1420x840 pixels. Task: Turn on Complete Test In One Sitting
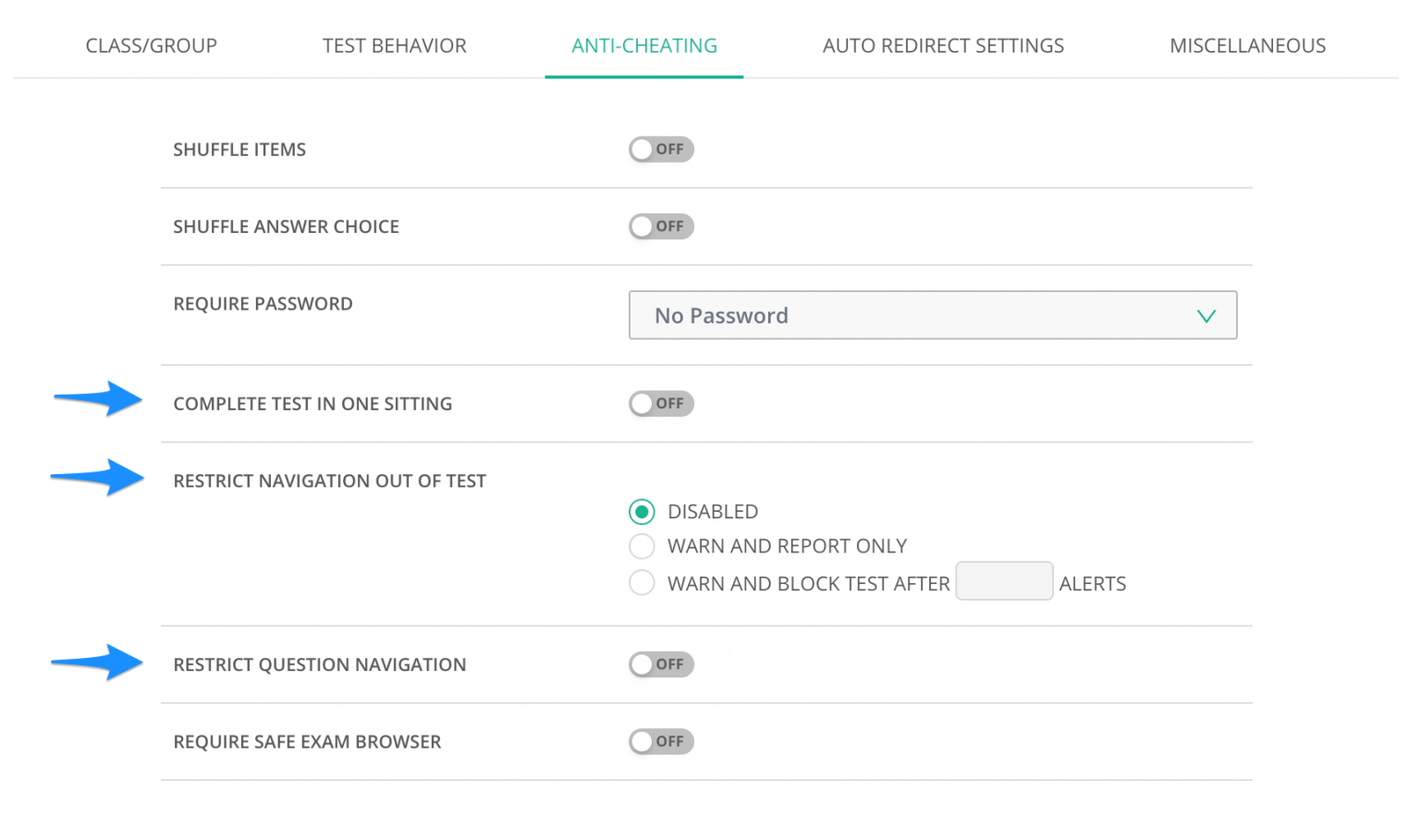661,404
